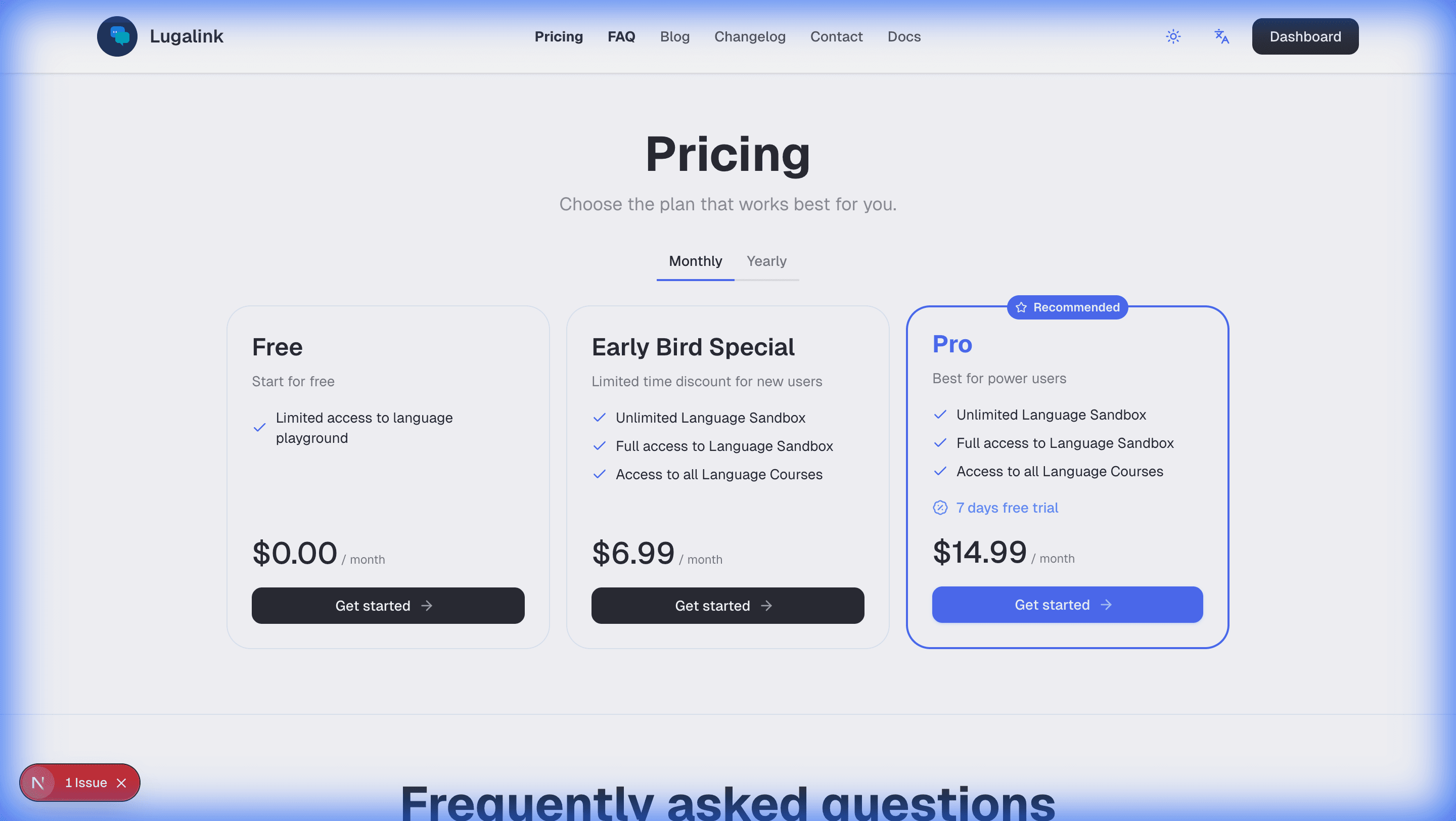This screenshot has width=1456, height=821.
Task: Dismiss the 1 Issue notification
Action: pos(121,783)
